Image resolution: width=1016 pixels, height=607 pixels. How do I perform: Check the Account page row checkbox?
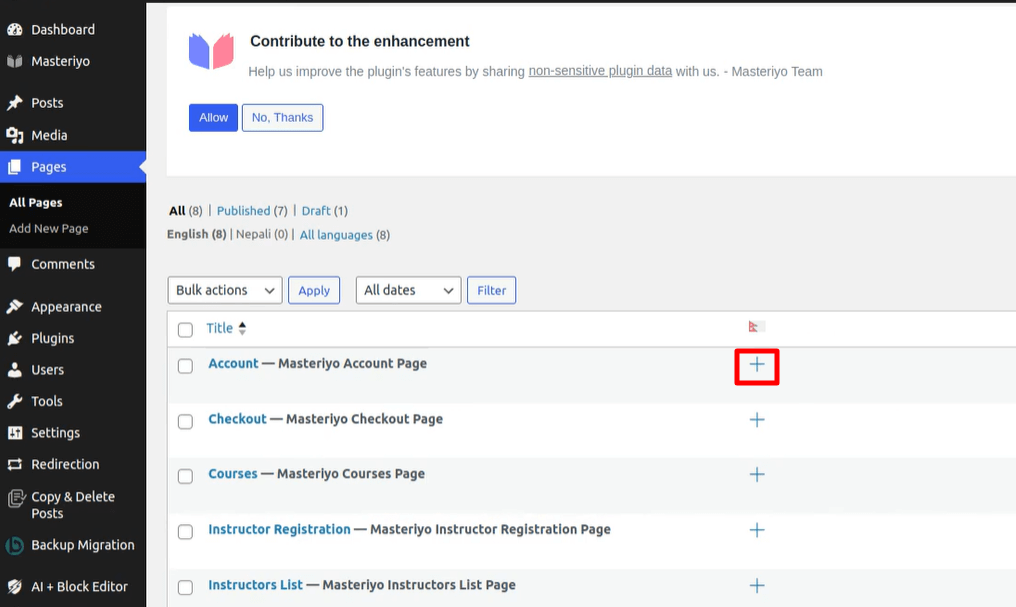(x=185, y=366)
